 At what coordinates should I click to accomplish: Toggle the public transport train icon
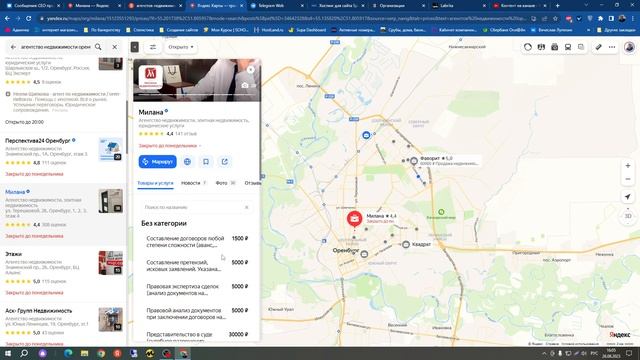click(568, 47)
